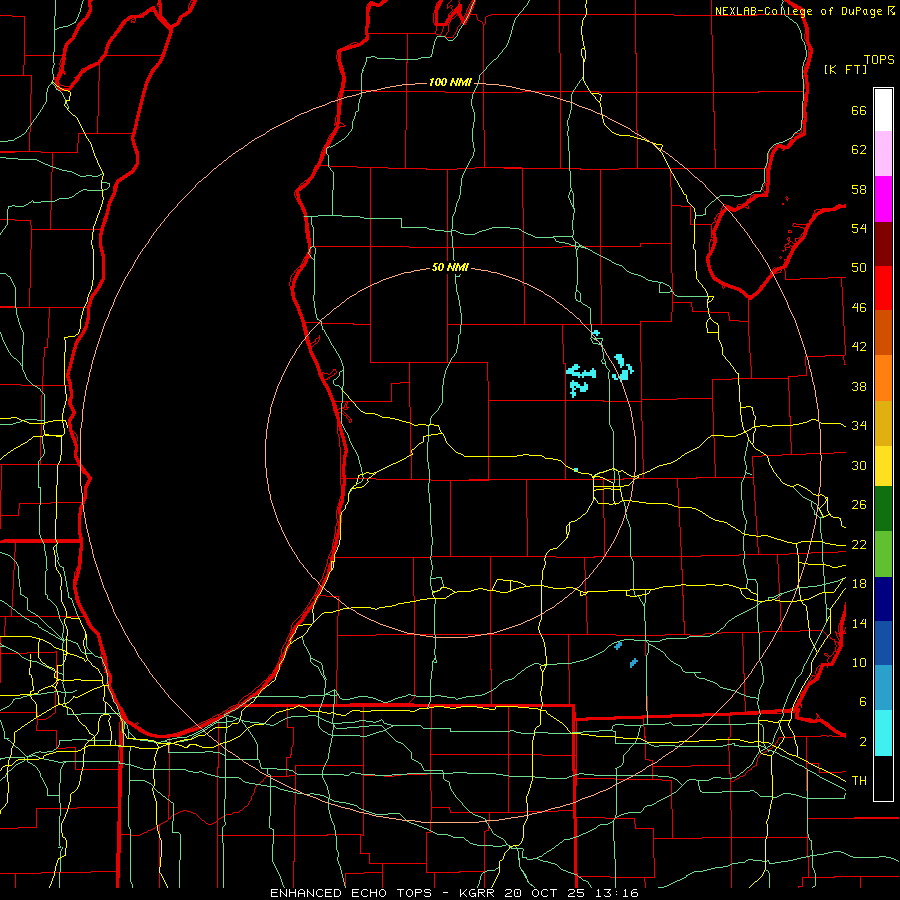Click the dark red 50 kft swatch
900x900 pixels.
tap(883, 244)
